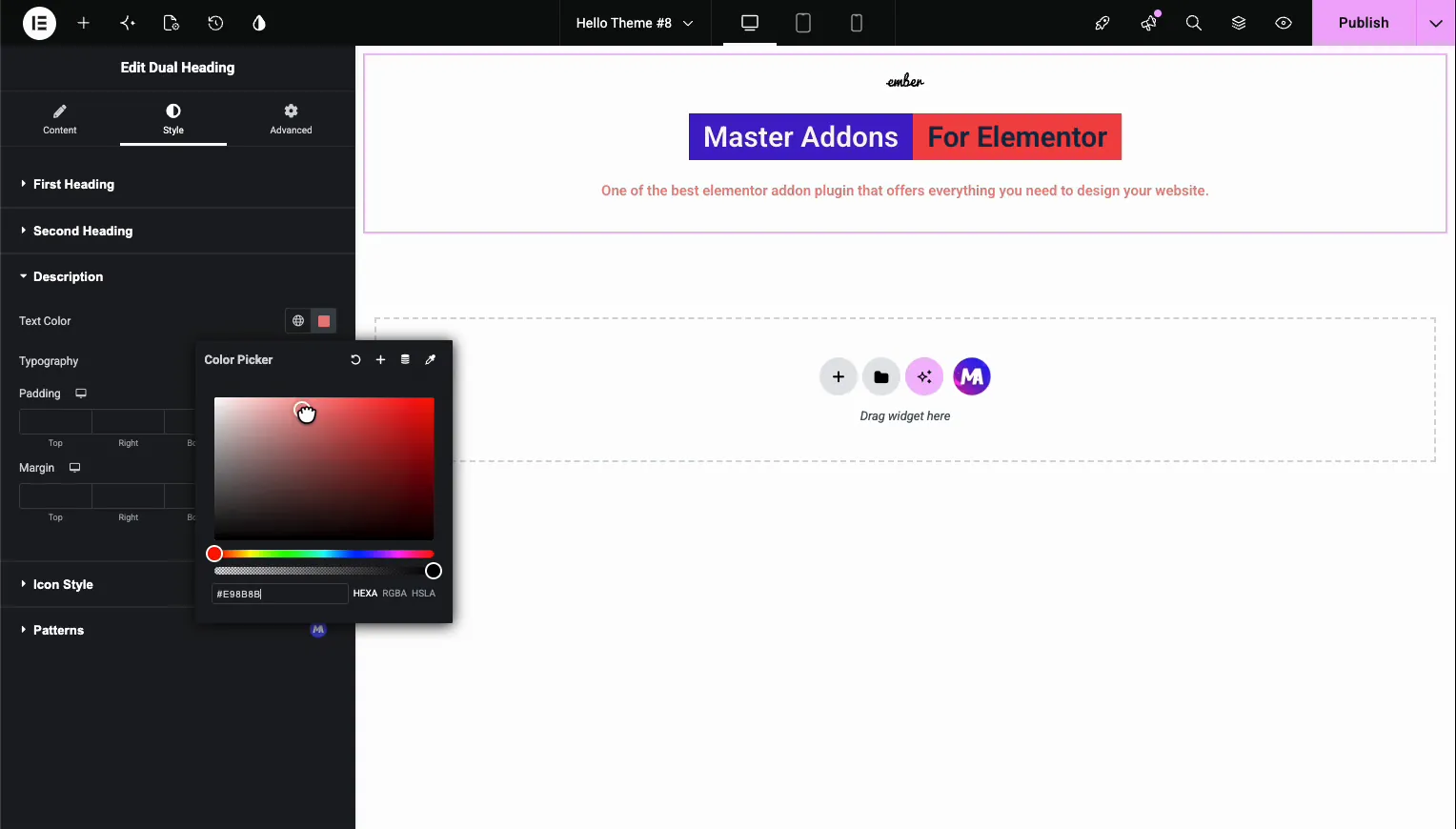Screen dimensions: 1456x829
Task: Select the Master Addons heading text
Action: 800,137
